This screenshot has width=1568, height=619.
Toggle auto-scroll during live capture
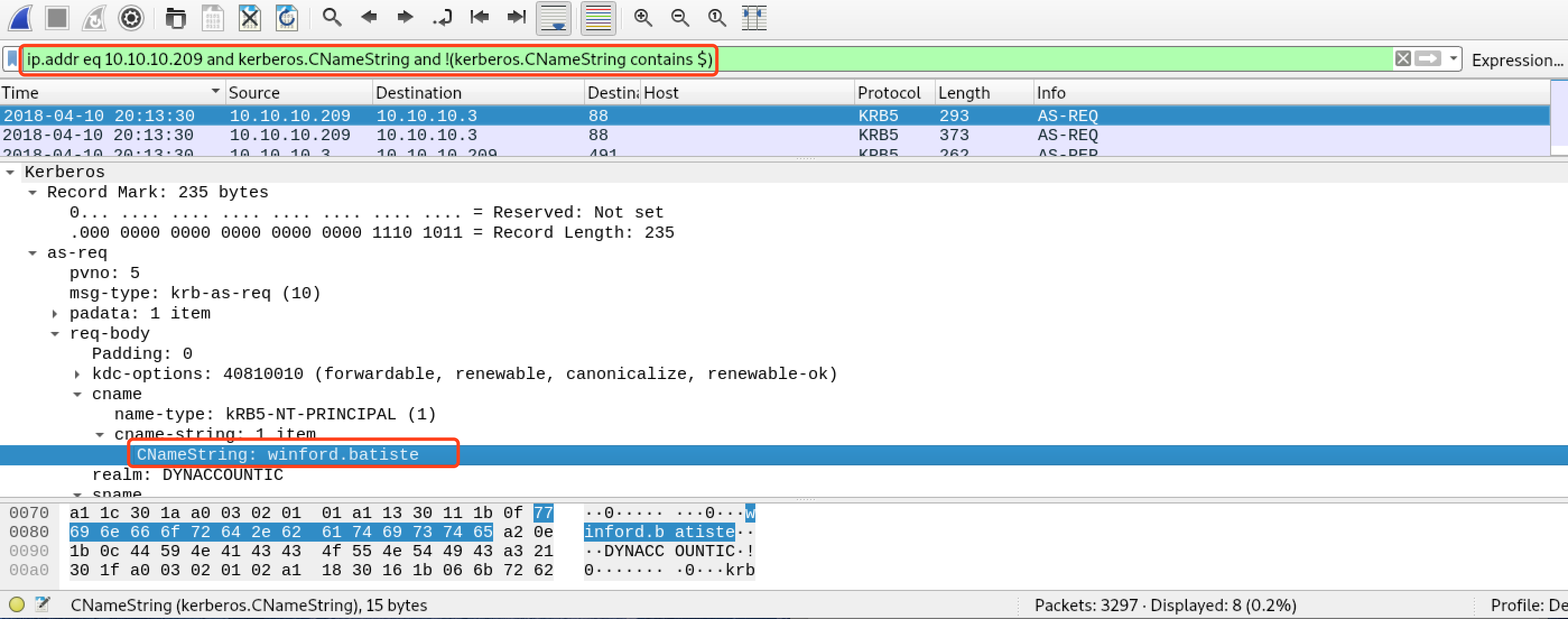pos(553,18)
